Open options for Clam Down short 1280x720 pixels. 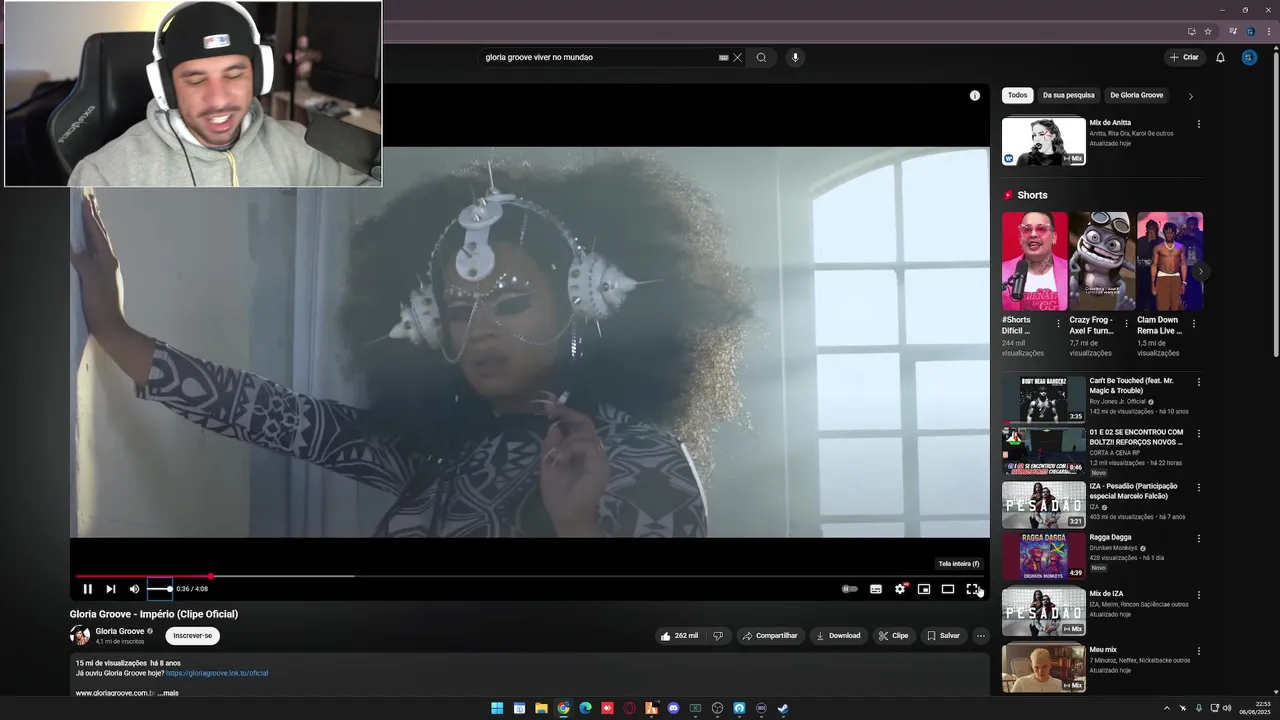(x=1194, y=324)
